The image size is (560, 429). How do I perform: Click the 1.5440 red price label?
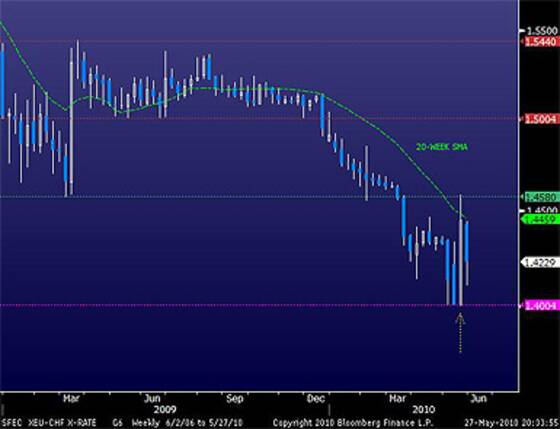[541, 42]
